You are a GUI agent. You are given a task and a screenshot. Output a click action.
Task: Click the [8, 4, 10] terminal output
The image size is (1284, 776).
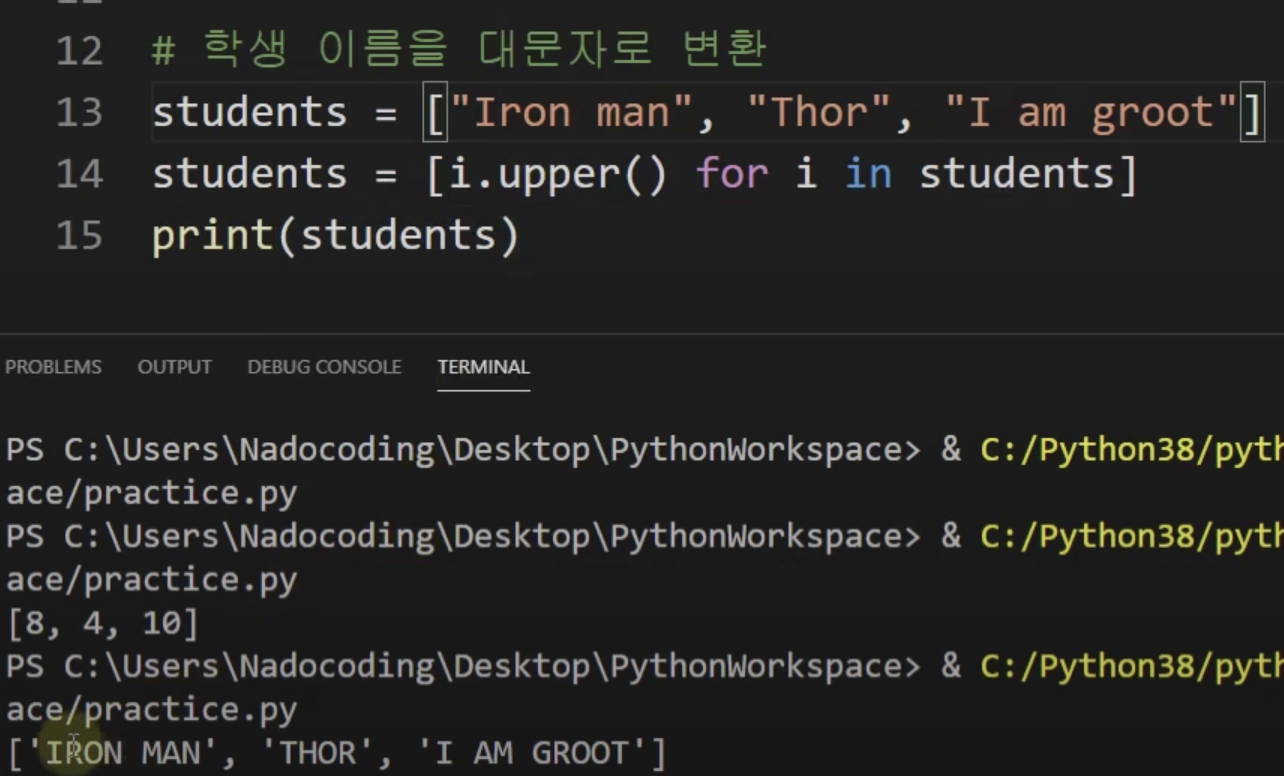pyautogui.click(x=103, y=623)
